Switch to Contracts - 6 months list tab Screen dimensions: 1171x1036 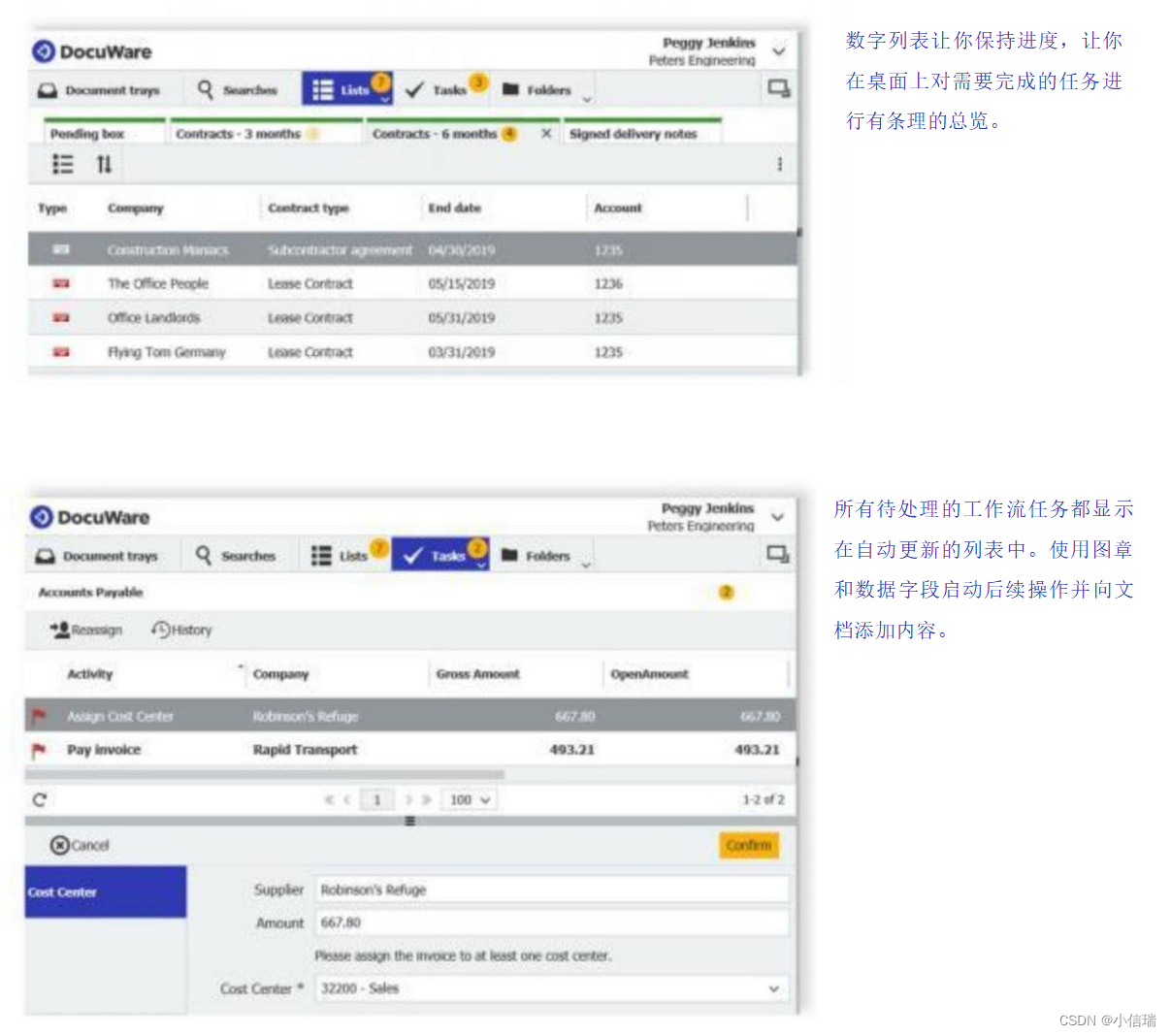pos(435,134)
